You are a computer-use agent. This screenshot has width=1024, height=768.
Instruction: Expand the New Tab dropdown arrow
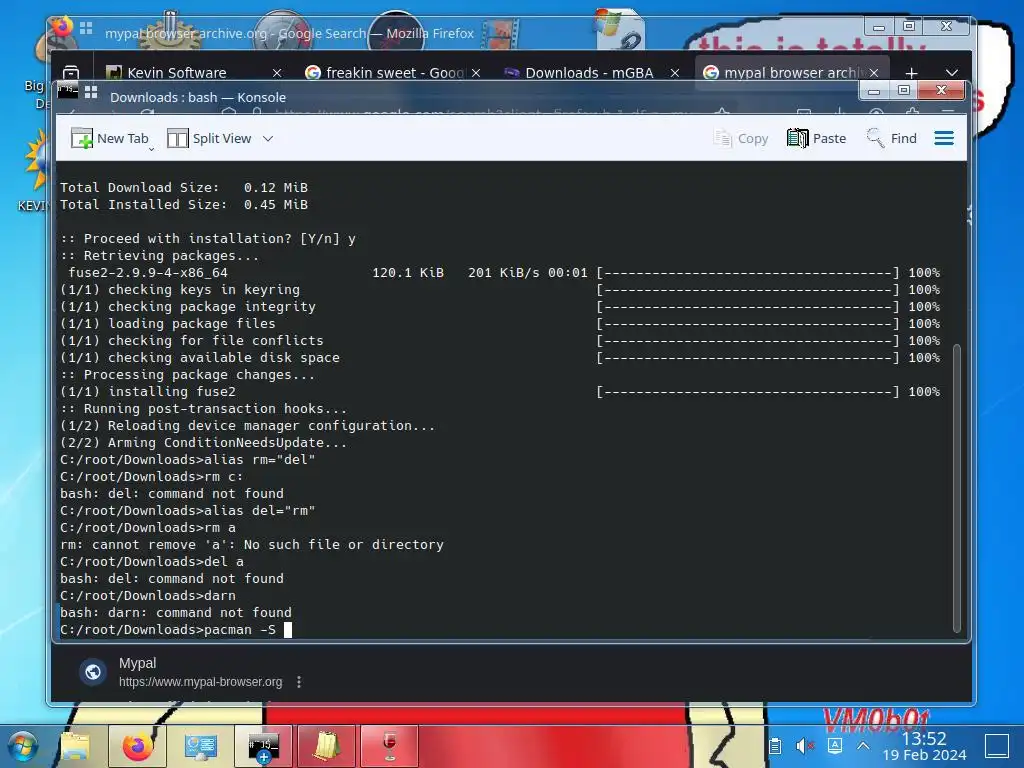[152, 150]
